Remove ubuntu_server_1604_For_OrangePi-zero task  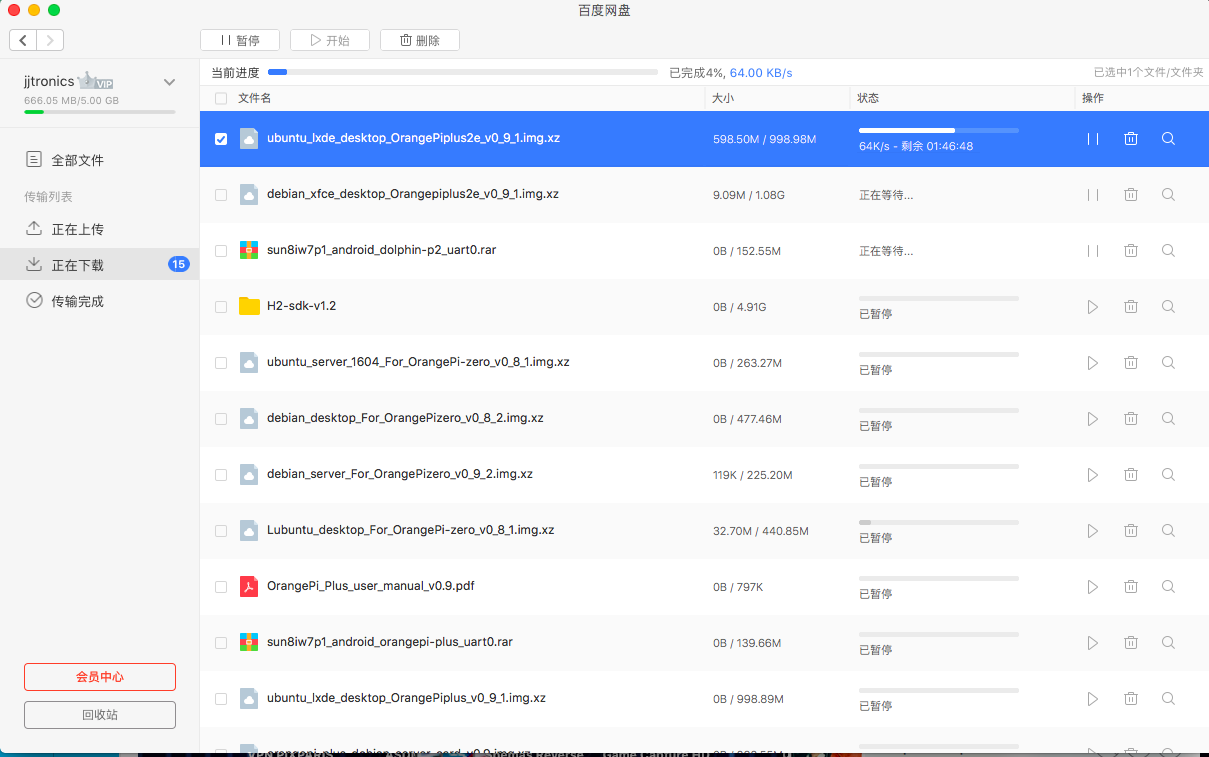(1131, 363)
